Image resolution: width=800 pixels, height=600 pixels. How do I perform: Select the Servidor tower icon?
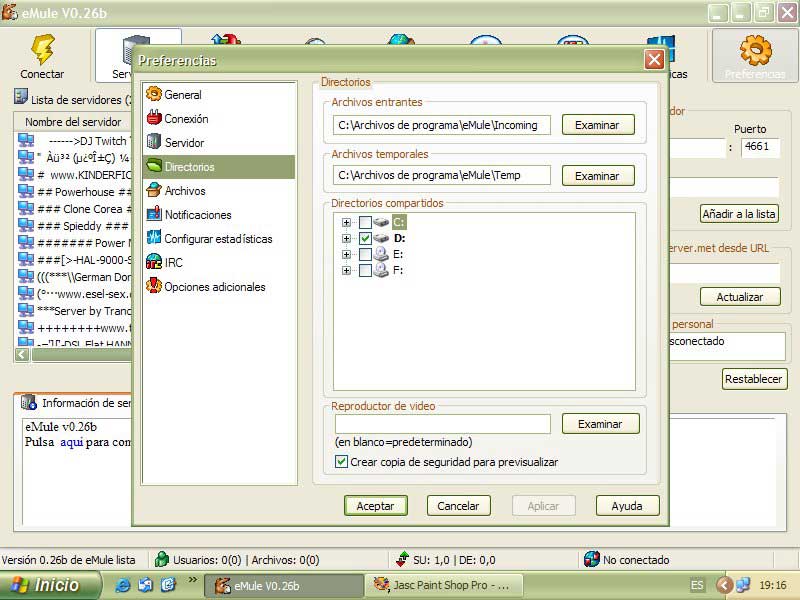click(154, 142)
